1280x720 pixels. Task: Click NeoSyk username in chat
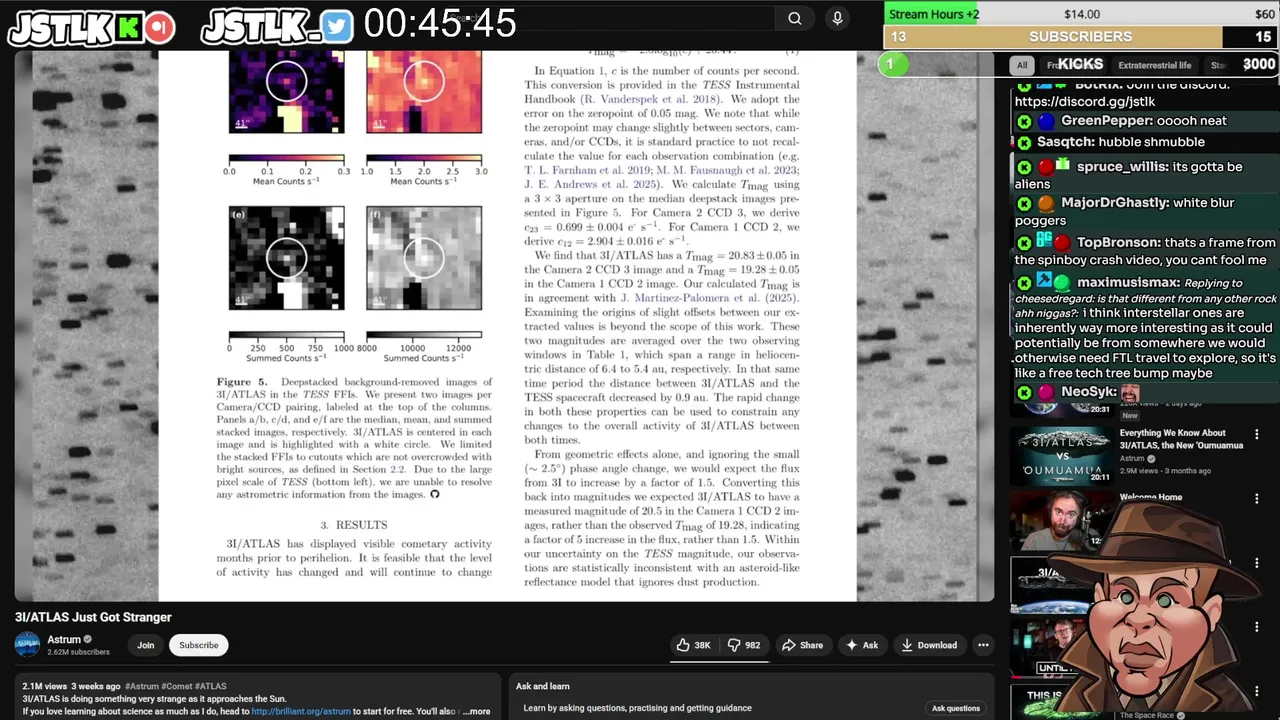pyautogui.click(x=1089, y=392)
